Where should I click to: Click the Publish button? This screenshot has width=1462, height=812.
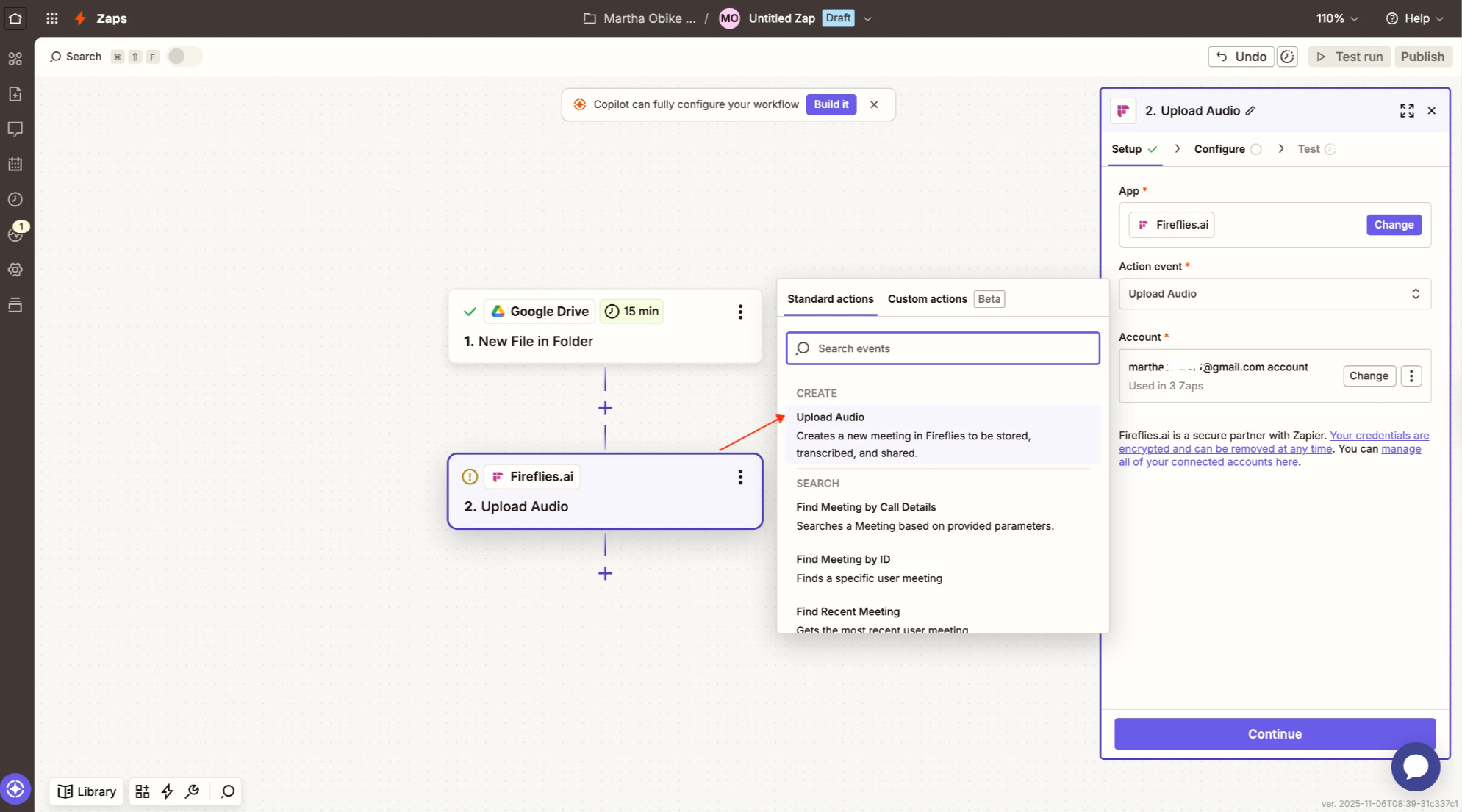click(1422, 57)
